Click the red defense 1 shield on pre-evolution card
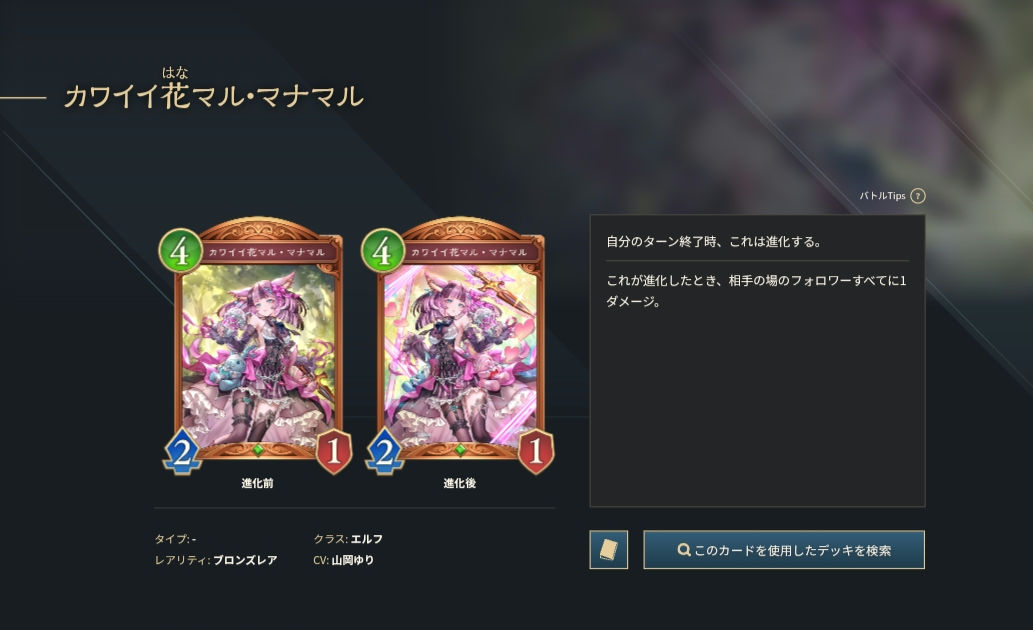This screenshot has height=630, width=1033. click(334, 451)
